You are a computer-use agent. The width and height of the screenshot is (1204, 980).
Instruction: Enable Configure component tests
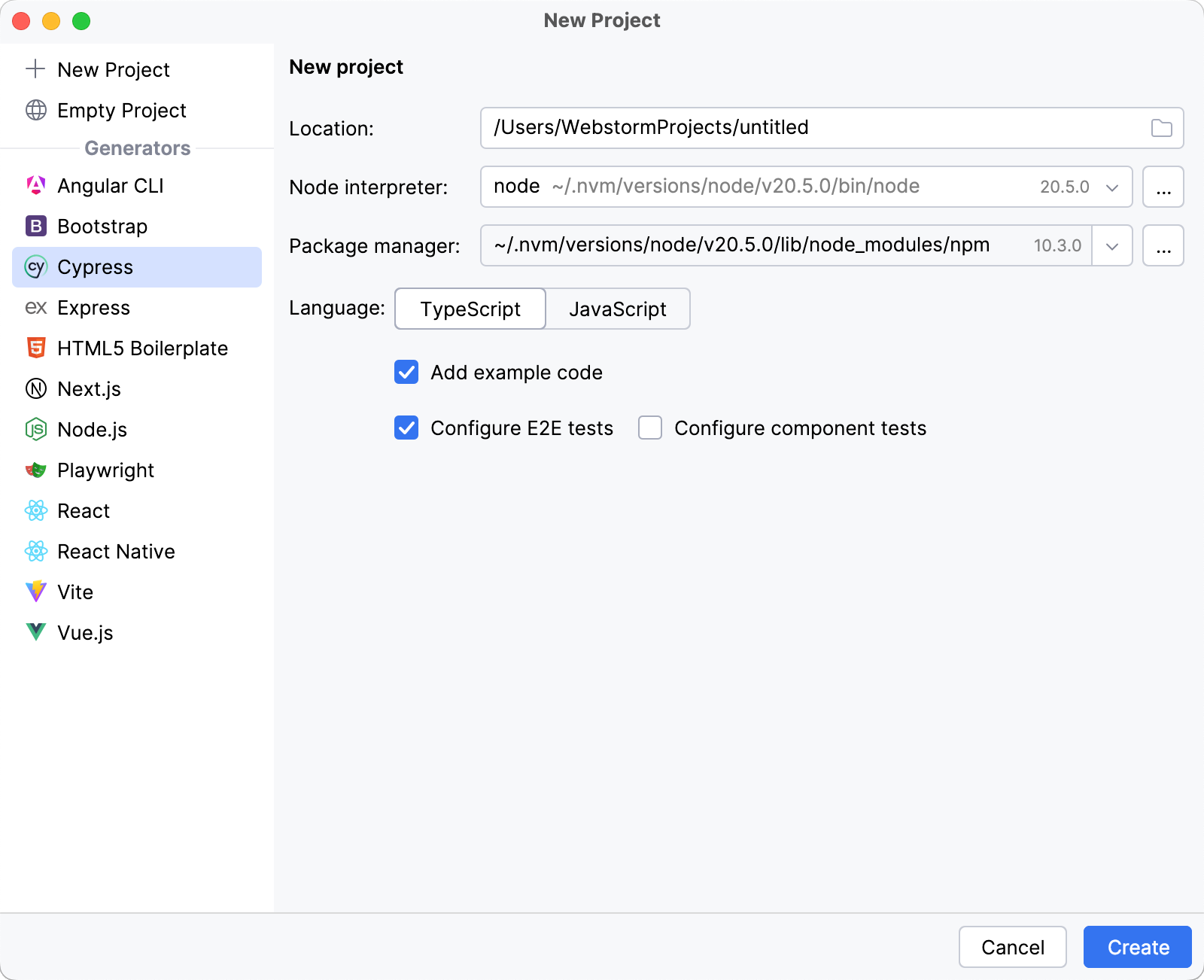click(x=649, y=428)
